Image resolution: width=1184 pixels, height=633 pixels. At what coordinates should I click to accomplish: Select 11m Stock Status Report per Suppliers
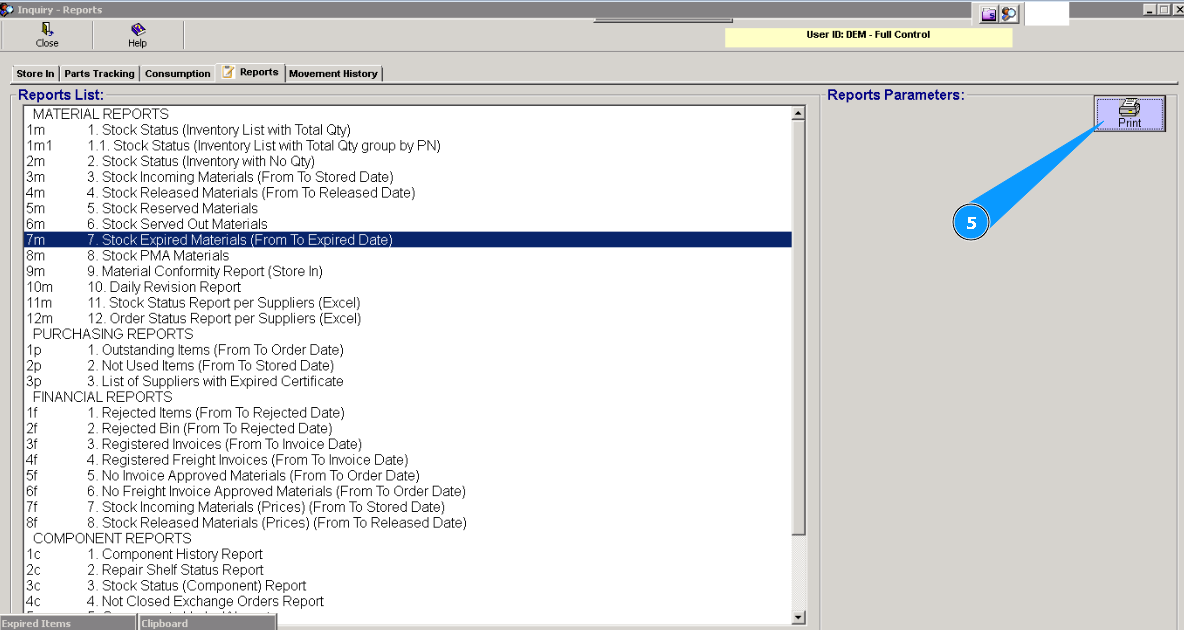[408, 303]
